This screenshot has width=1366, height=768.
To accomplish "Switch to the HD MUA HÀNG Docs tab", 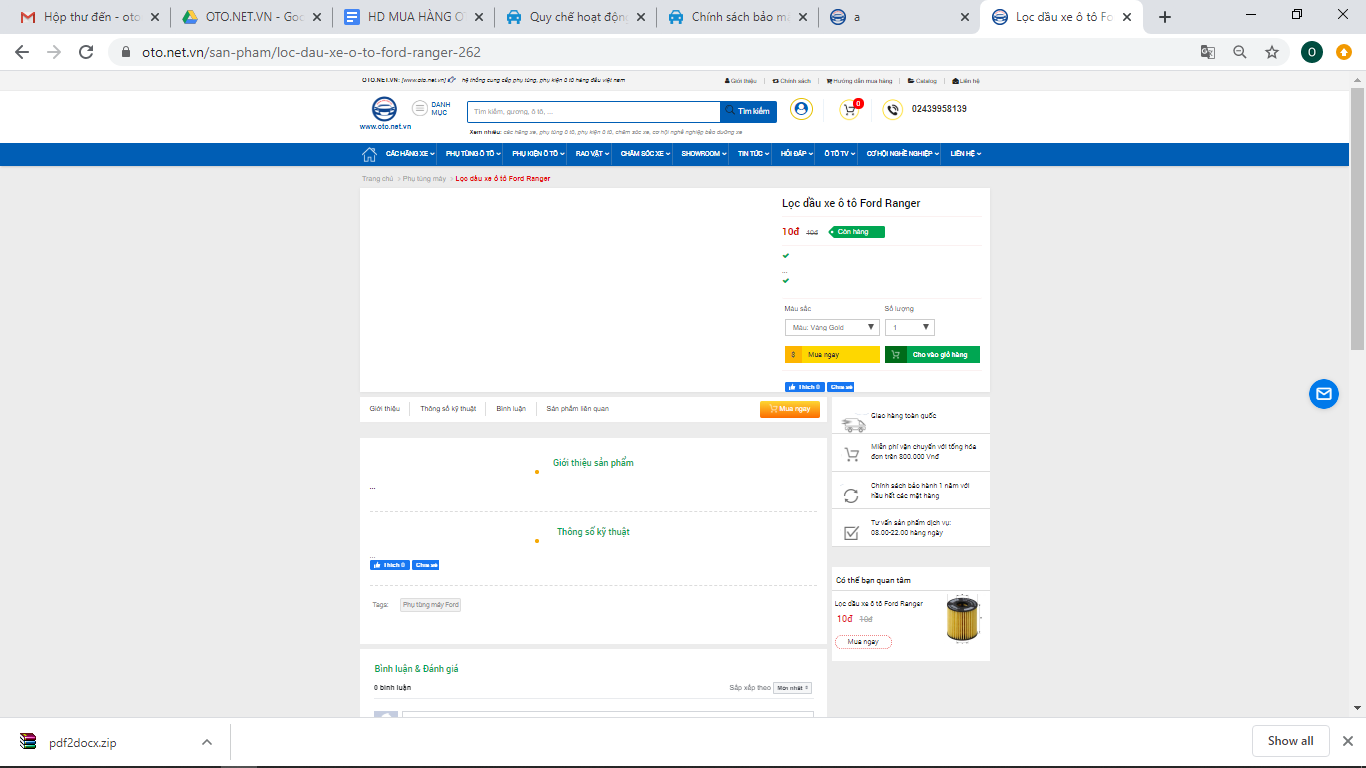I will (413, 17).
